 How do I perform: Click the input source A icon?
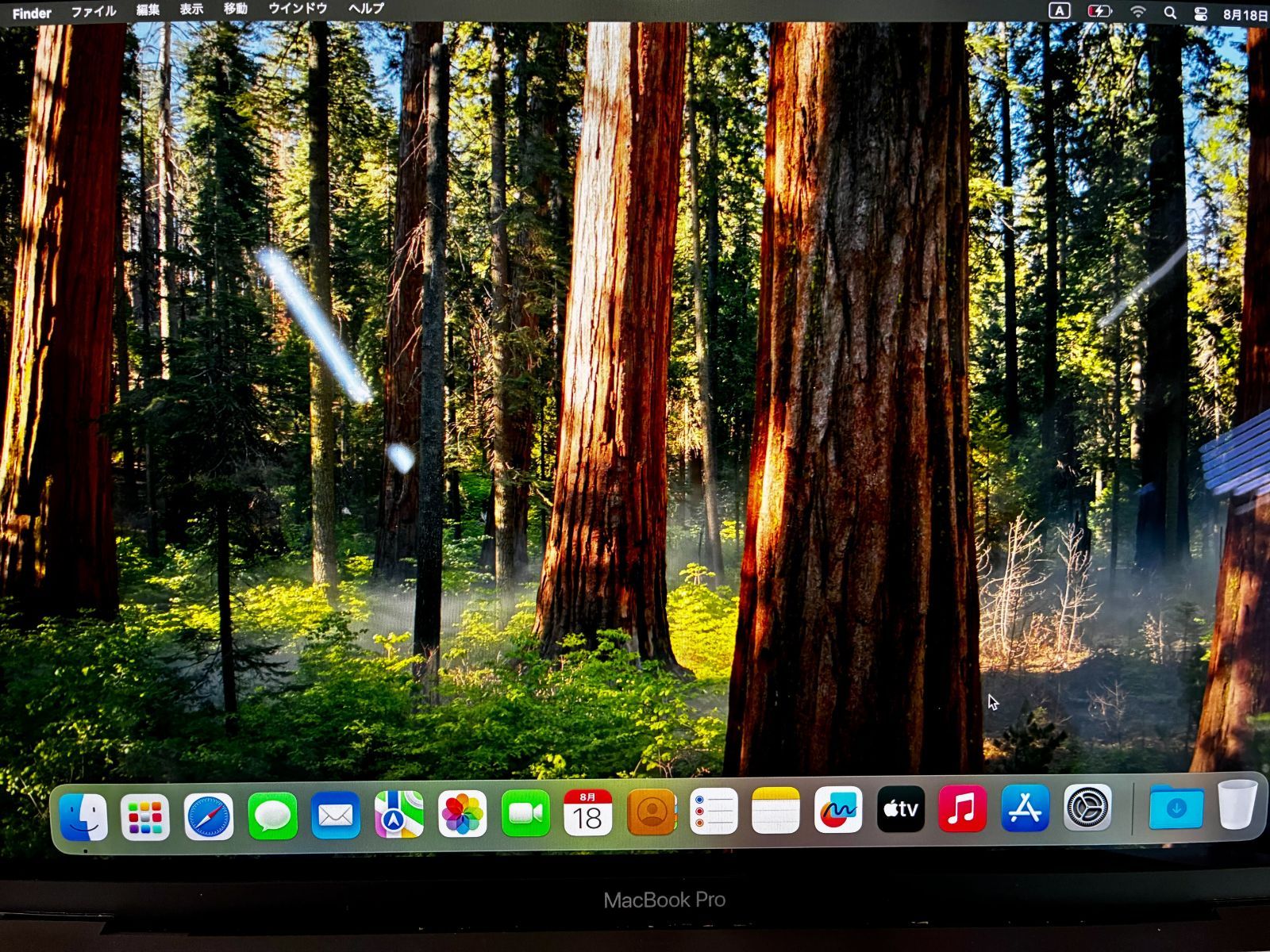pyautogui.click(x=1059, y=11)
